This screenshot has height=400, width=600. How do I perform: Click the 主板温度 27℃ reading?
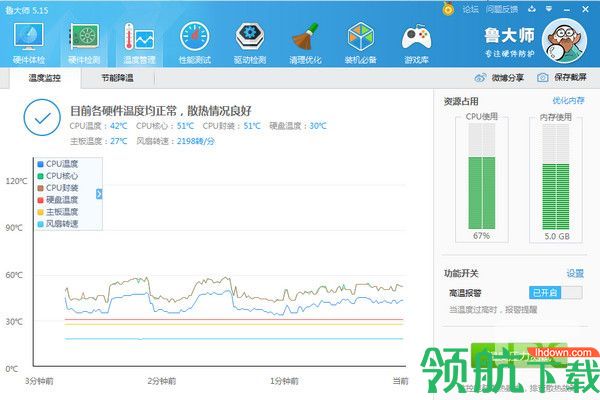click(98, 141)
